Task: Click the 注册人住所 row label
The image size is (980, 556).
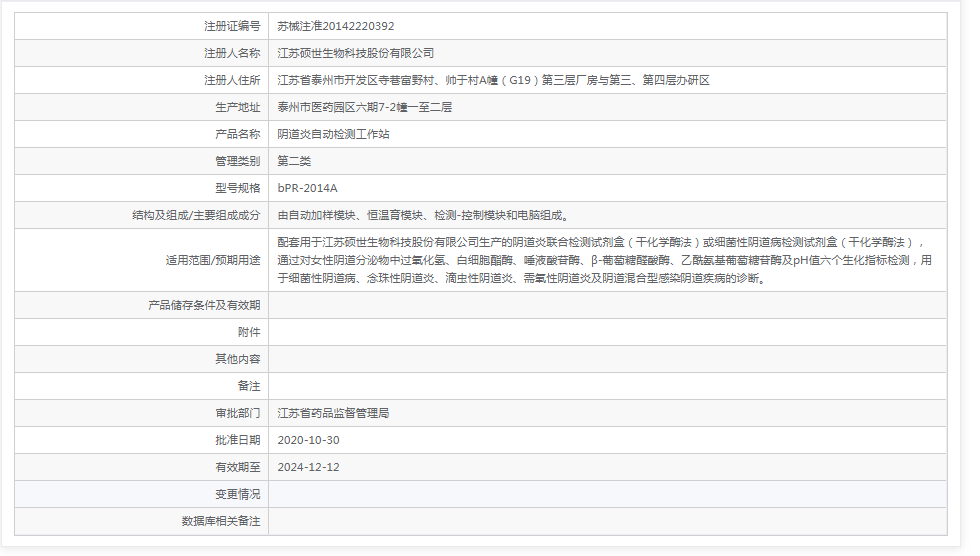Action: click(232, 80)
